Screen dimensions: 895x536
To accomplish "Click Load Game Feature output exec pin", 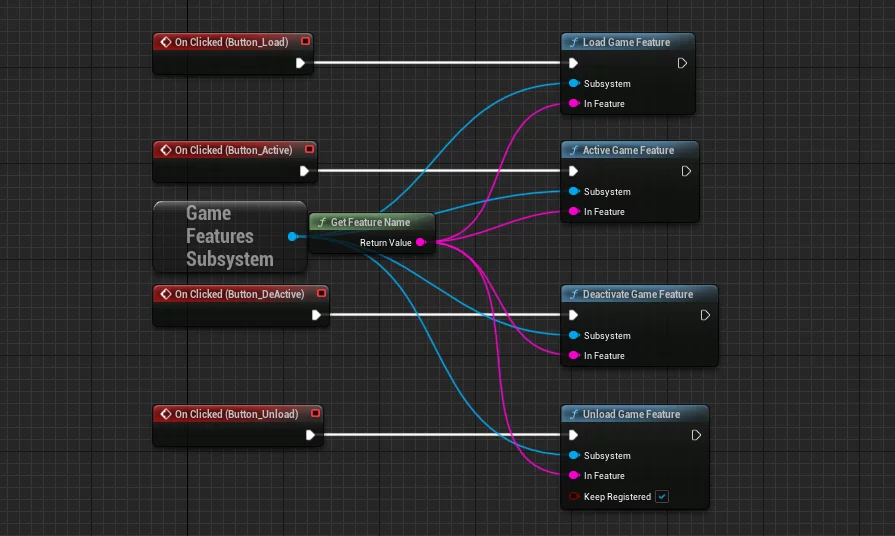I will (682, 63).
